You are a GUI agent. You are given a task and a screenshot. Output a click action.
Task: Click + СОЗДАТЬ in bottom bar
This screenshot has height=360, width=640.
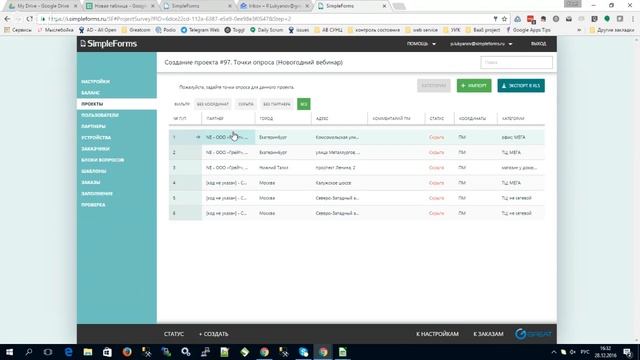213,334
